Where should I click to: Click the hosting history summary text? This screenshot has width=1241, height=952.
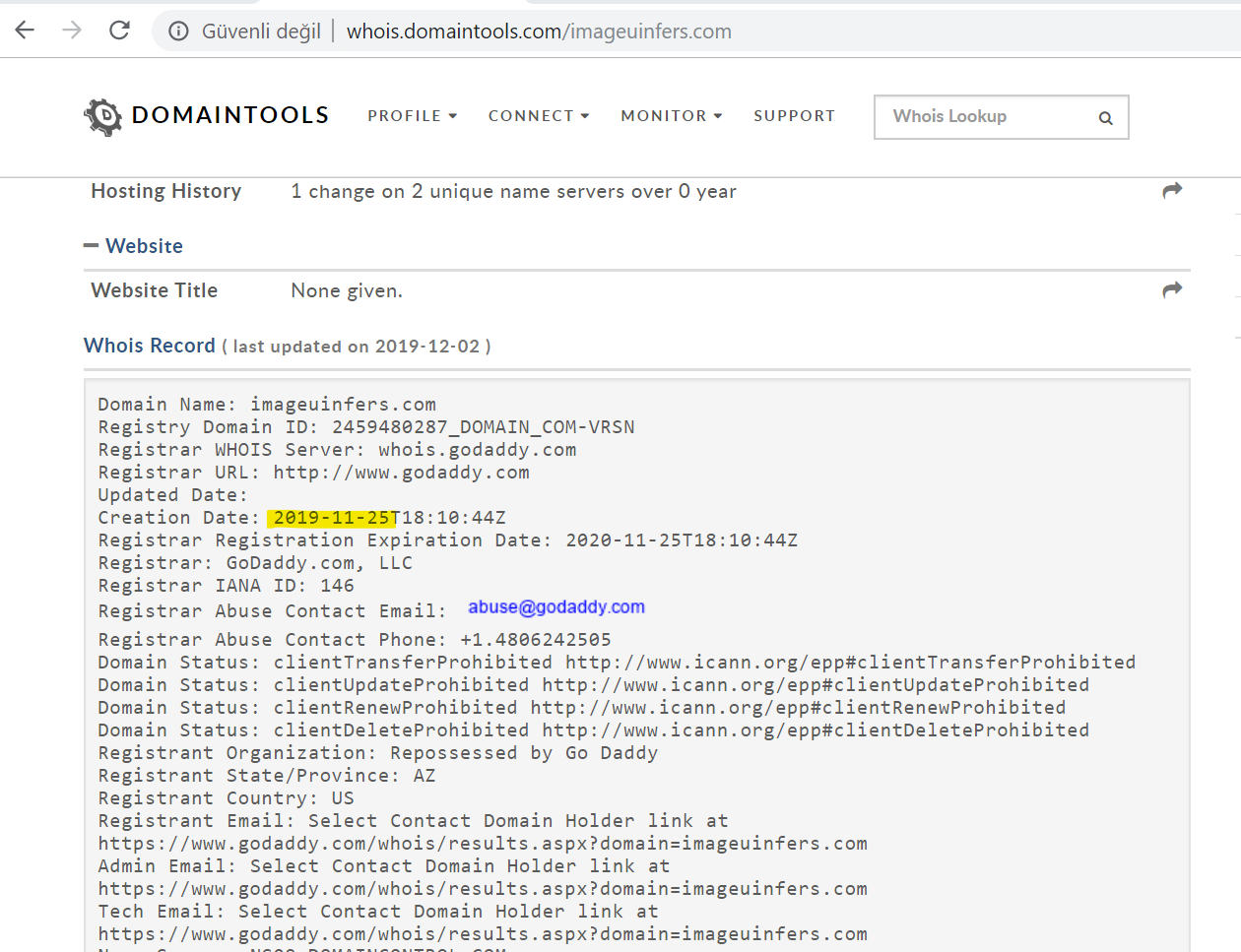click(x=513, y=191)
